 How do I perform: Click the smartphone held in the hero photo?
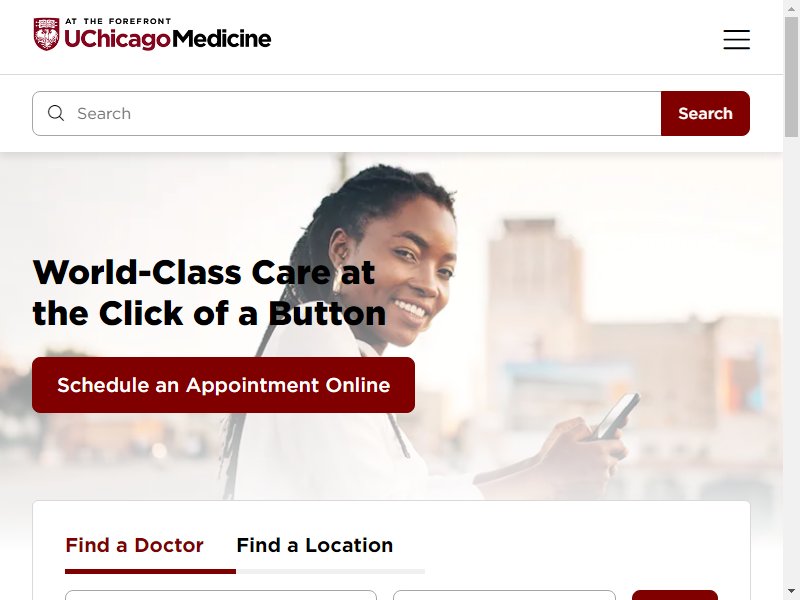click(x=617, y=416)
